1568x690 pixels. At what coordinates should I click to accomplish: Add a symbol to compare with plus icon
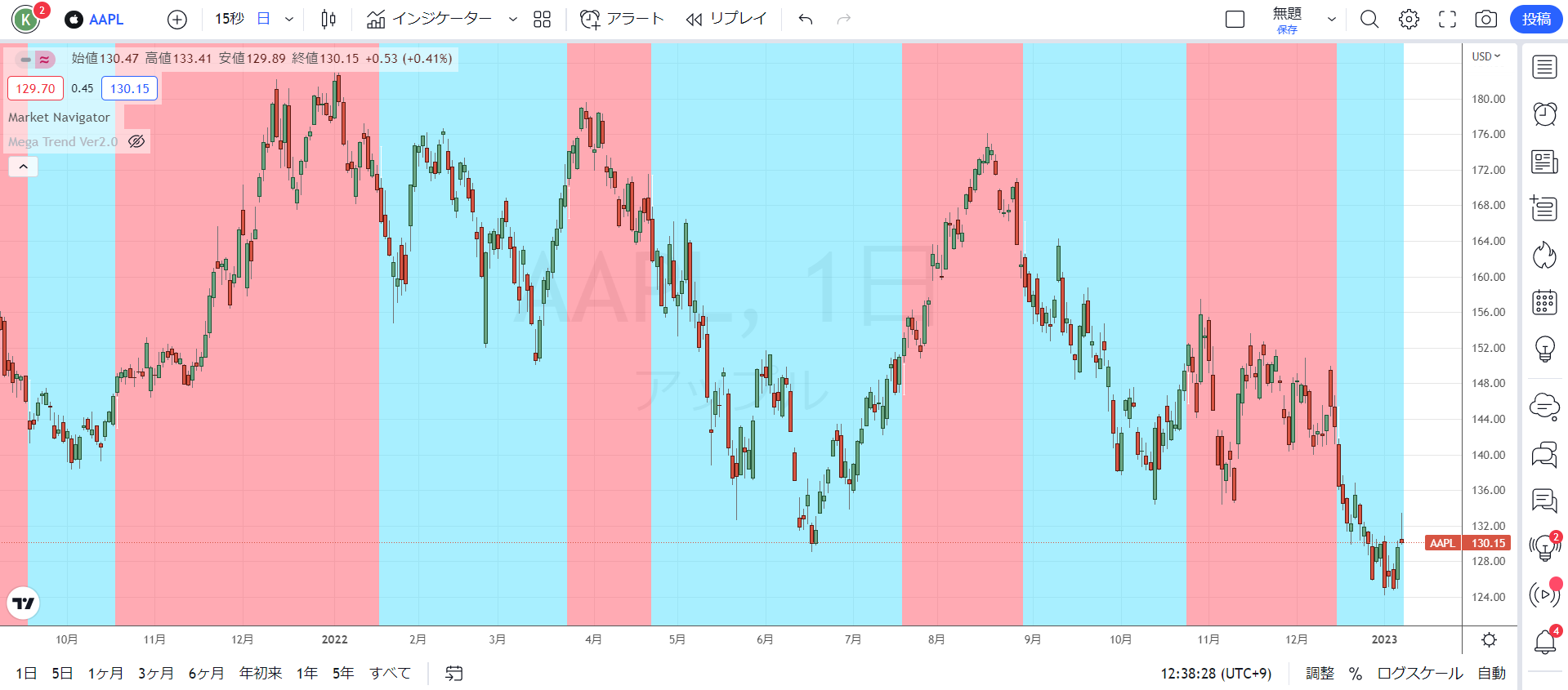(x=177, y=20)
